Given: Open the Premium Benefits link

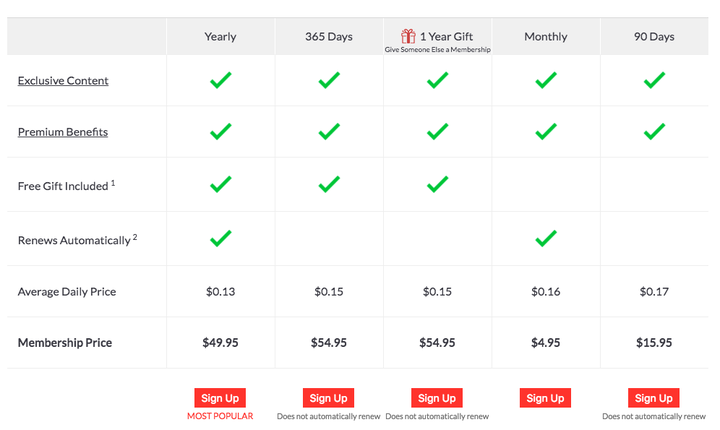Looking at the screenshot, I should click(63, 132).
